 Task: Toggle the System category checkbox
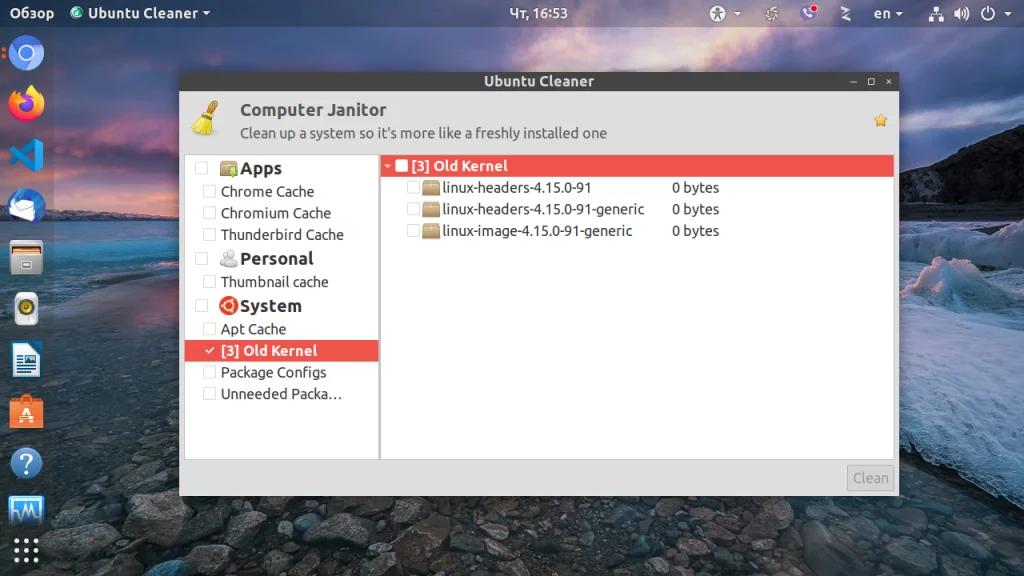(x=202, y=306)
